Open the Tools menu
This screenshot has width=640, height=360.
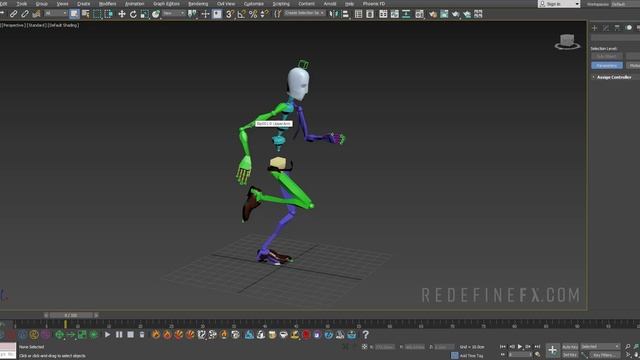(22, 4)
